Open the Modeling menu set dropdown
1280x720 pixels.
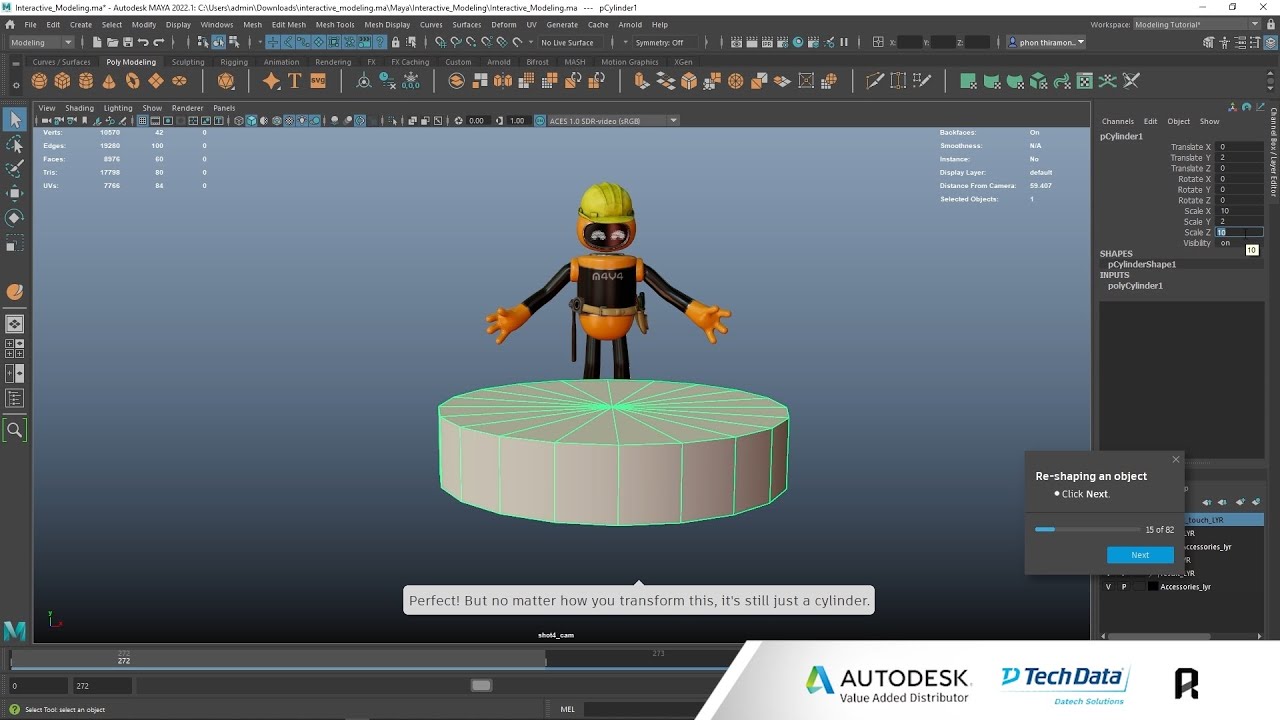[x=41, y=42]
